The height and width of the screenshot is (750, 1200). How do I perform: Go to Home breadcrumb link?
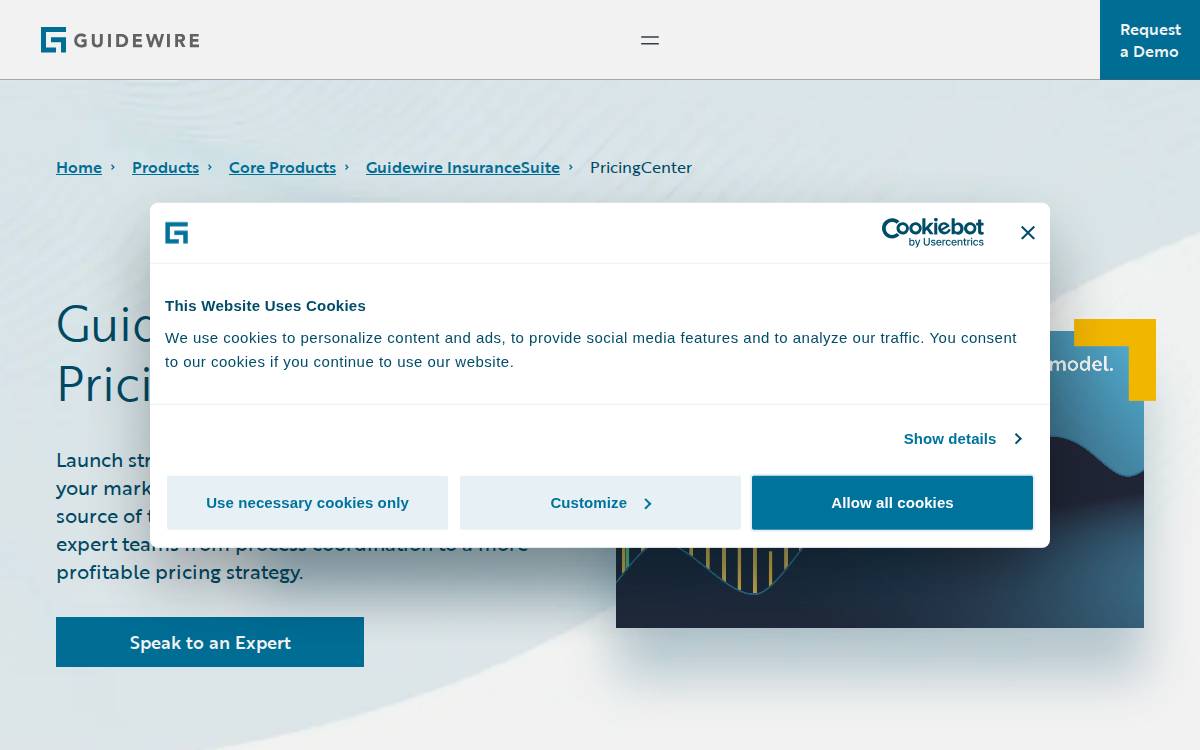(79, 168)
